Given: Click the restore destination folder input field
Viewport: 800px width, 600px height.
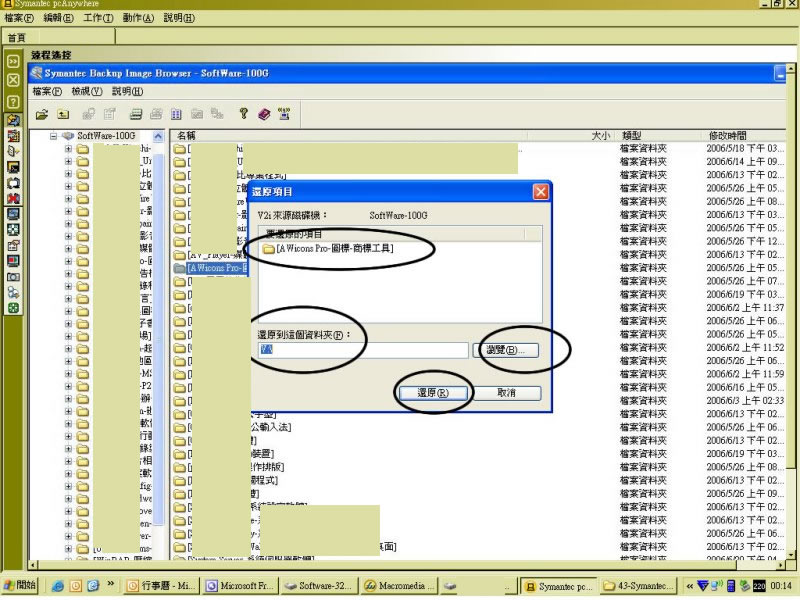Looking at the screenshot, I should tap(363, 350).
